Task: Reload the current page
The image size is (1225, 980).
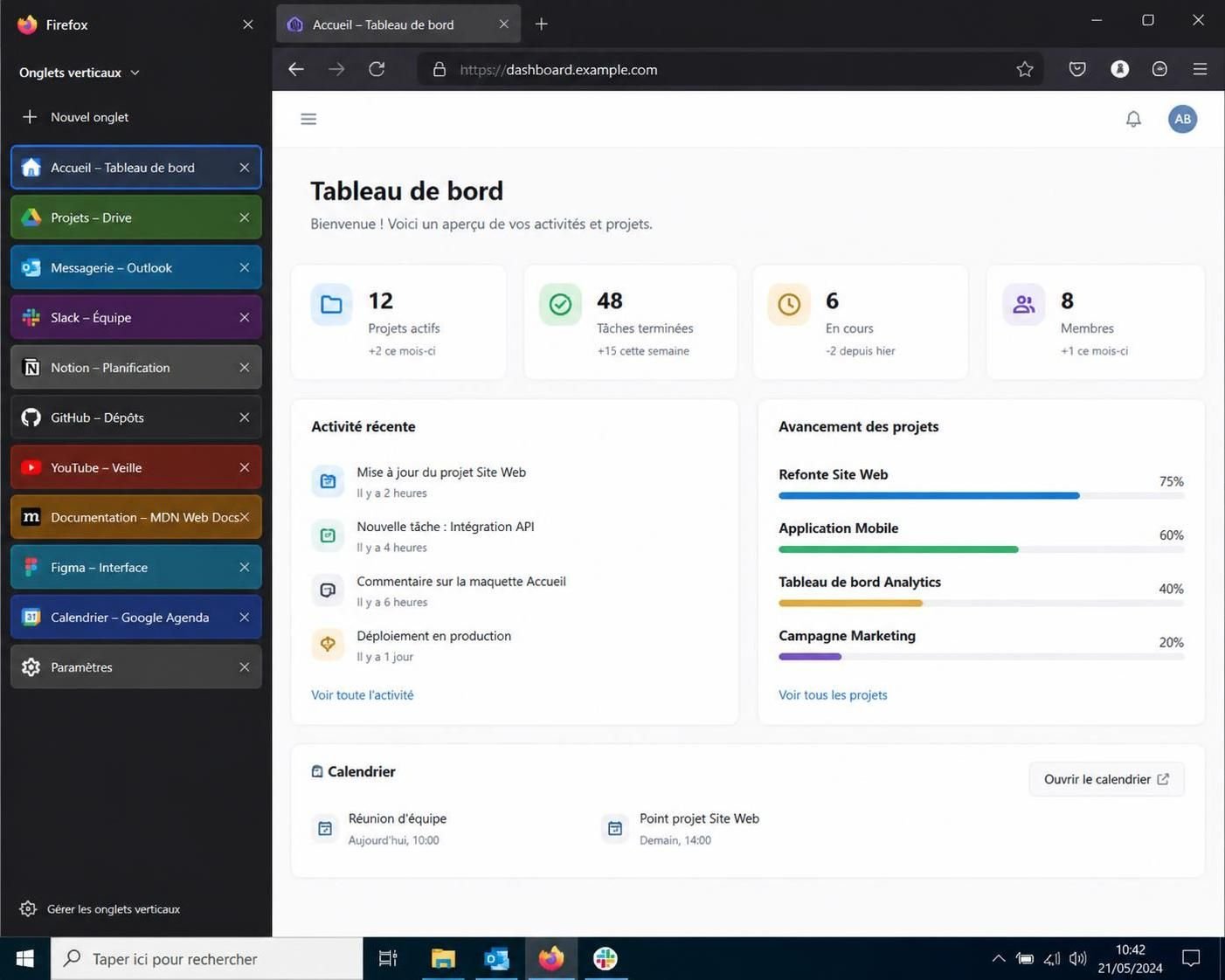Action: [x=377, y=69]
